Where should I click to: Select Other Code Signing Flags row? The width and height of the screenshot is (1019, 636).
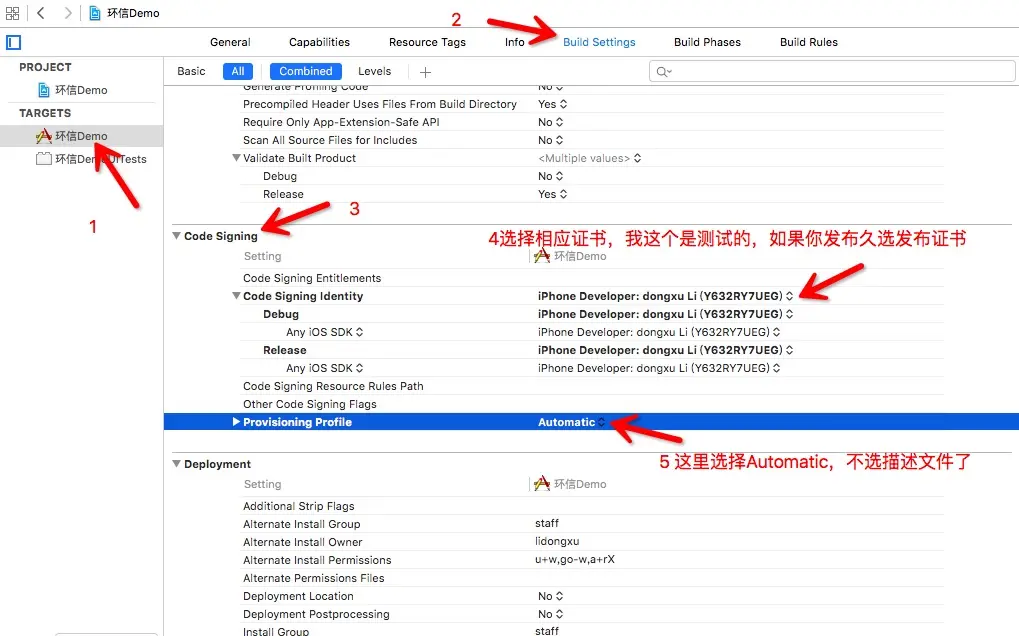592,404
